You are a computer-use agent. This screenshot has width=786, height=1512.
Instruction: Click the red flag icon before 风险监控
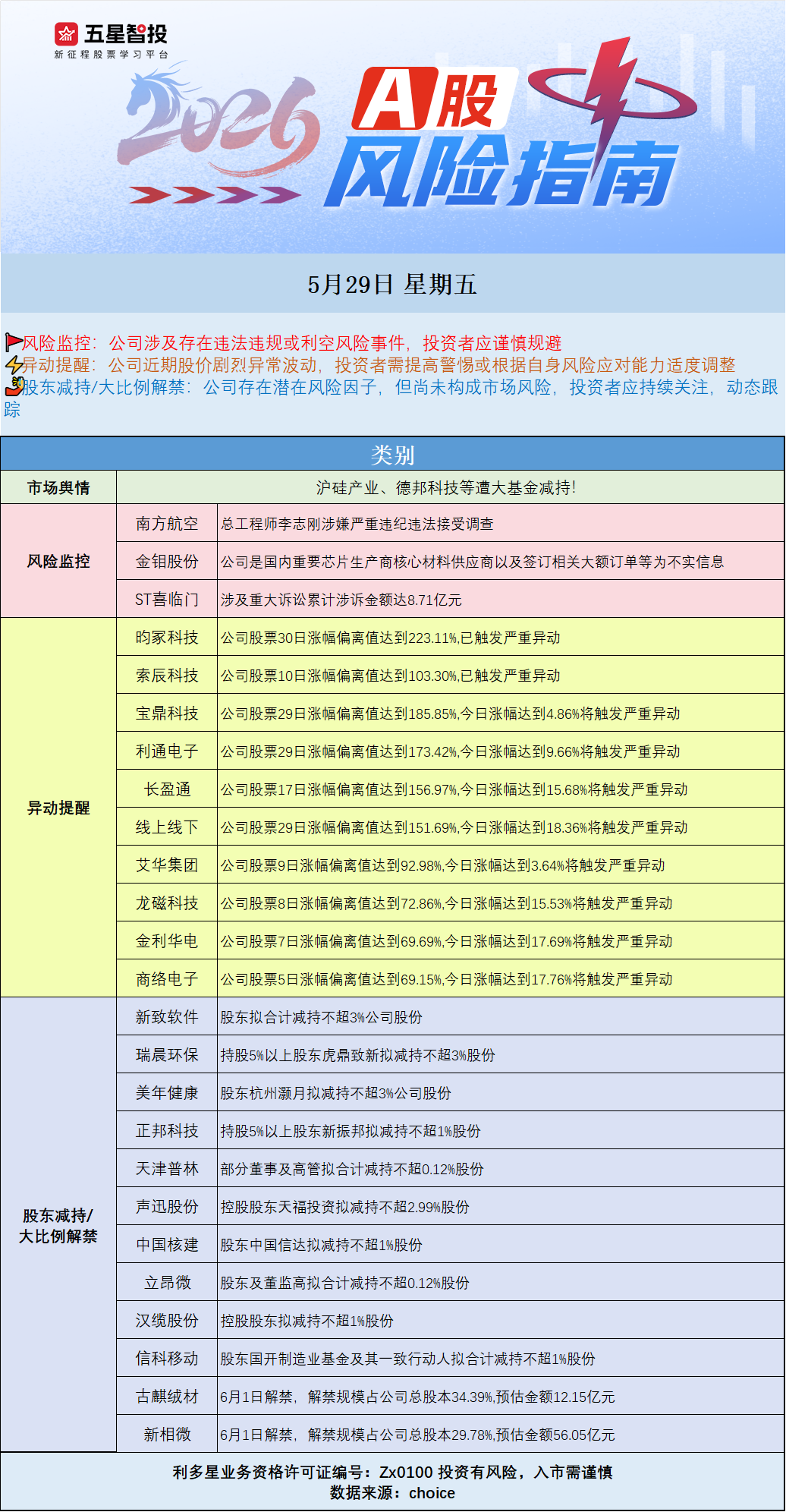click(x=13, y=342)
